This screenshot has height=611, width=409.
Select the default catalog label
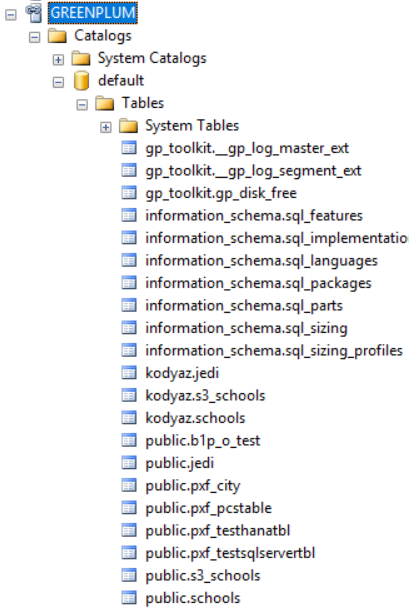click(121, 81)
